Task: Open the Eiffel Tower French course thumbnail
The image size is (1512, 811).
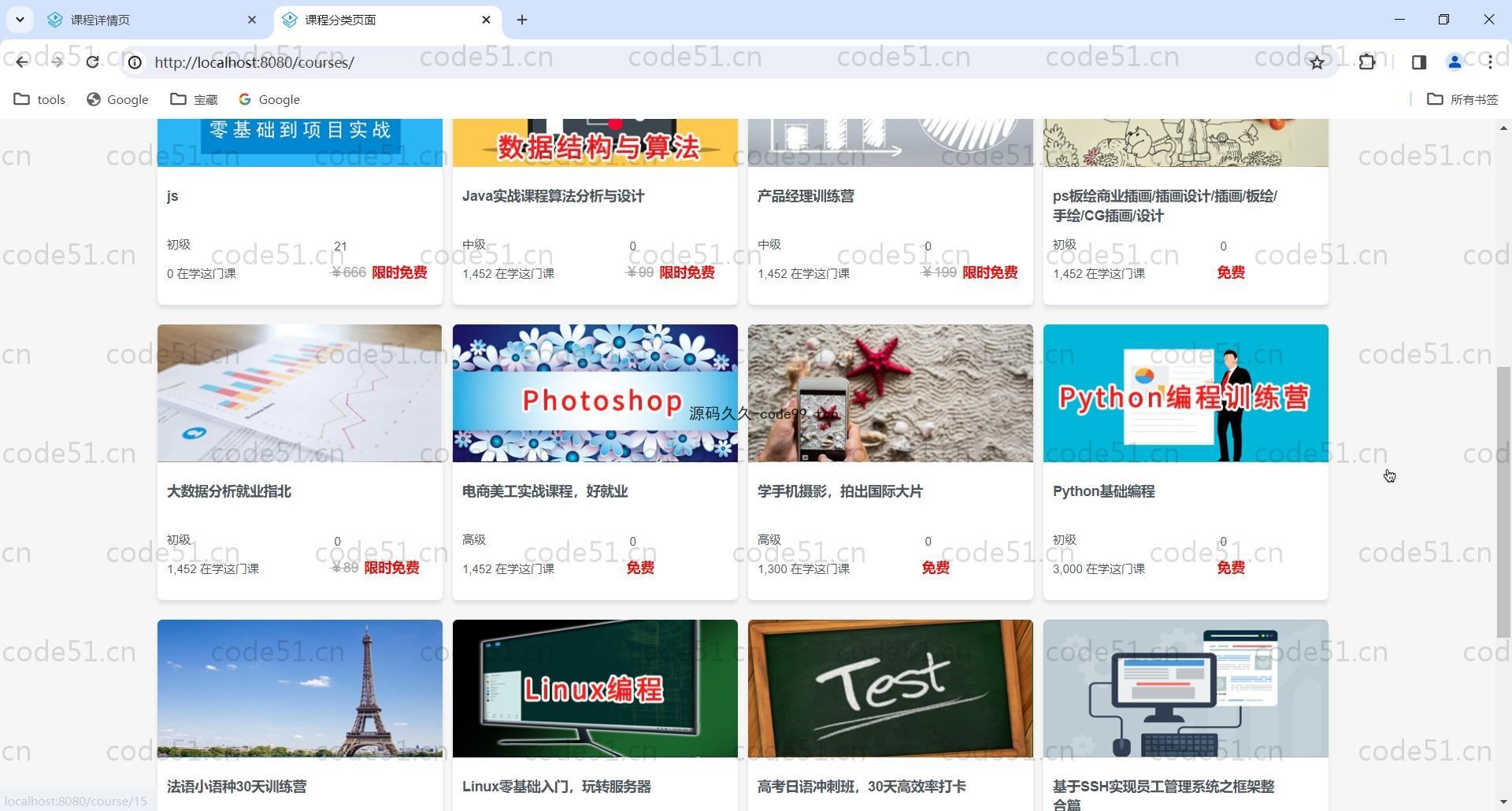Action: [300, 688]
